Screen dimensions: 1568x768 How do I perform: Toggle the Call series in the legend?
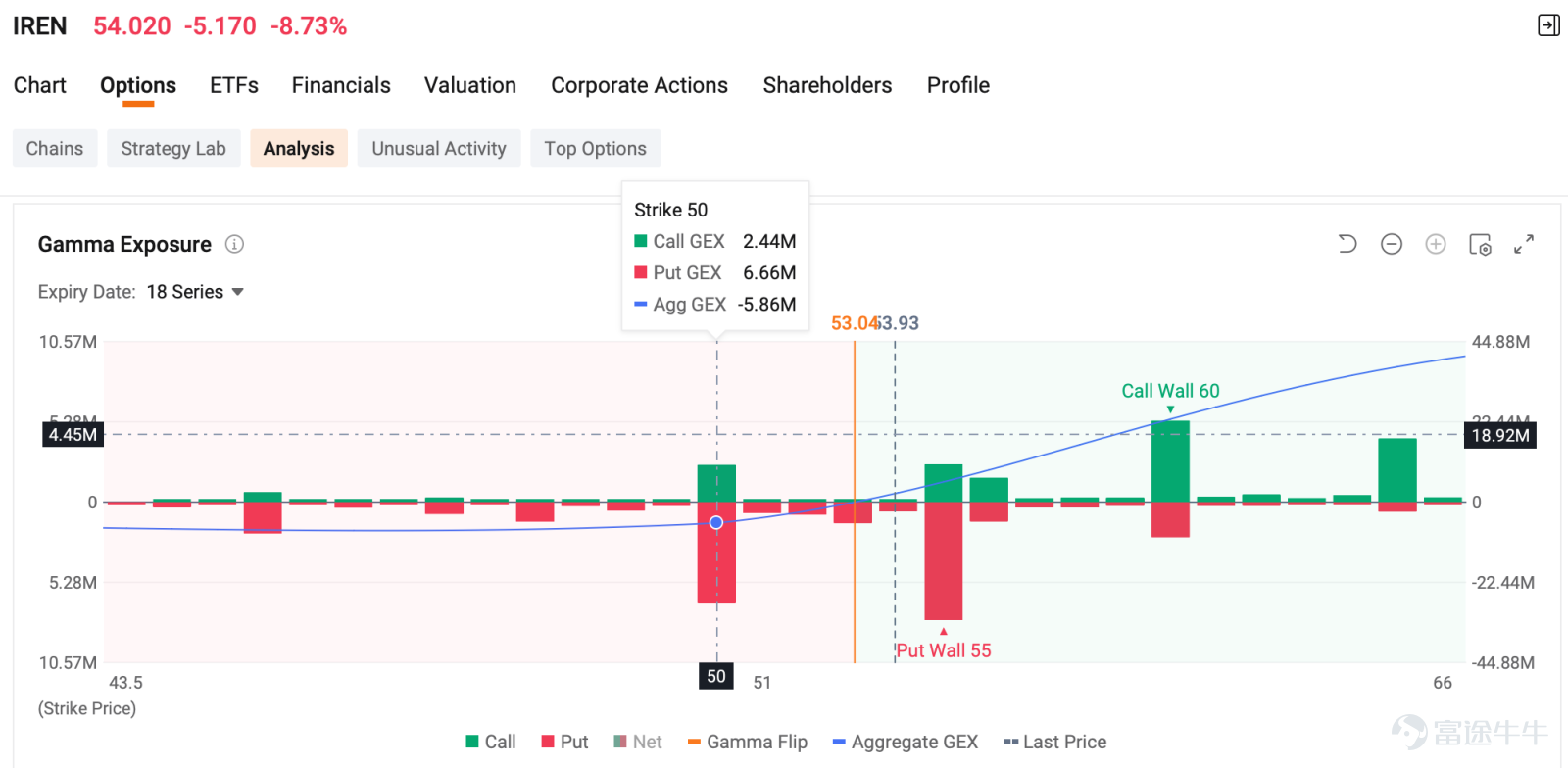pyautogui.click(x=491, y=742)
